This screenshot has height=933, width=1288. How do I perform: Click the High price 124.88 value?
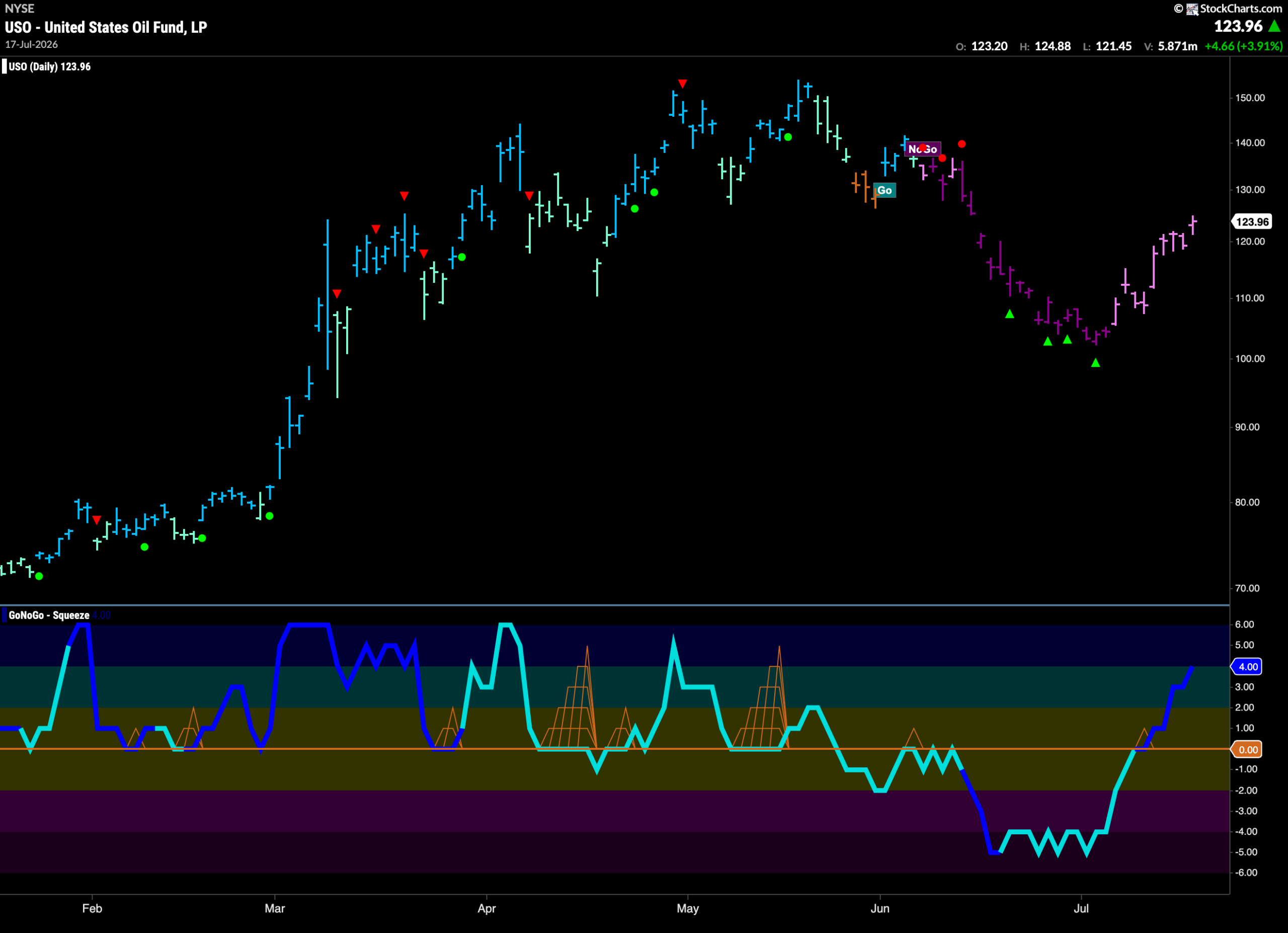tap(1053, 46)
